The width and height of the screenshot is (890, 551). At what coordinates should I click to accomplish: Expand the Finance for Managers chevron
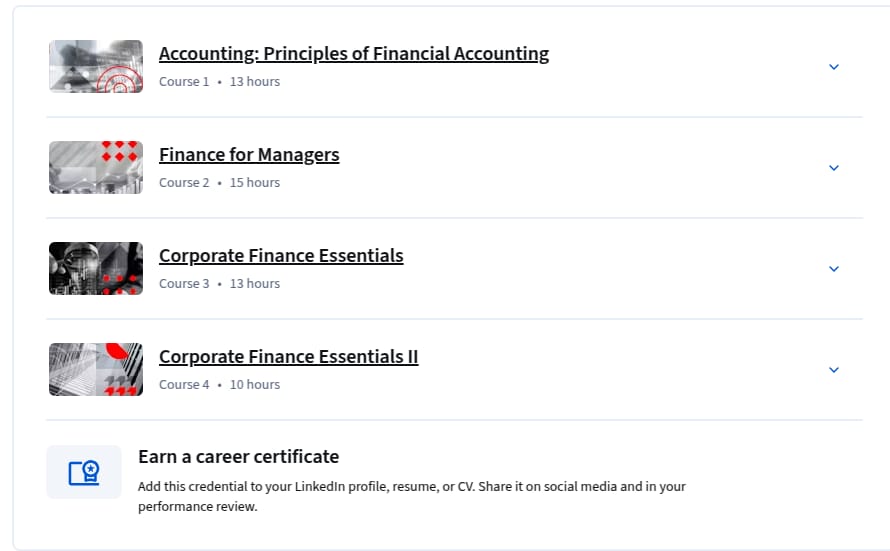click(x=834, y=168)
